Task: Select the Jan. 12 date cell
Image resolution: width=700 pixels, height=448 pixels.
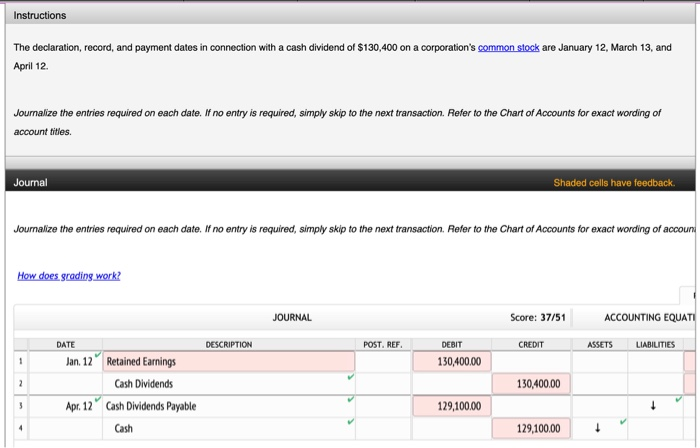Action: (66, 361)
